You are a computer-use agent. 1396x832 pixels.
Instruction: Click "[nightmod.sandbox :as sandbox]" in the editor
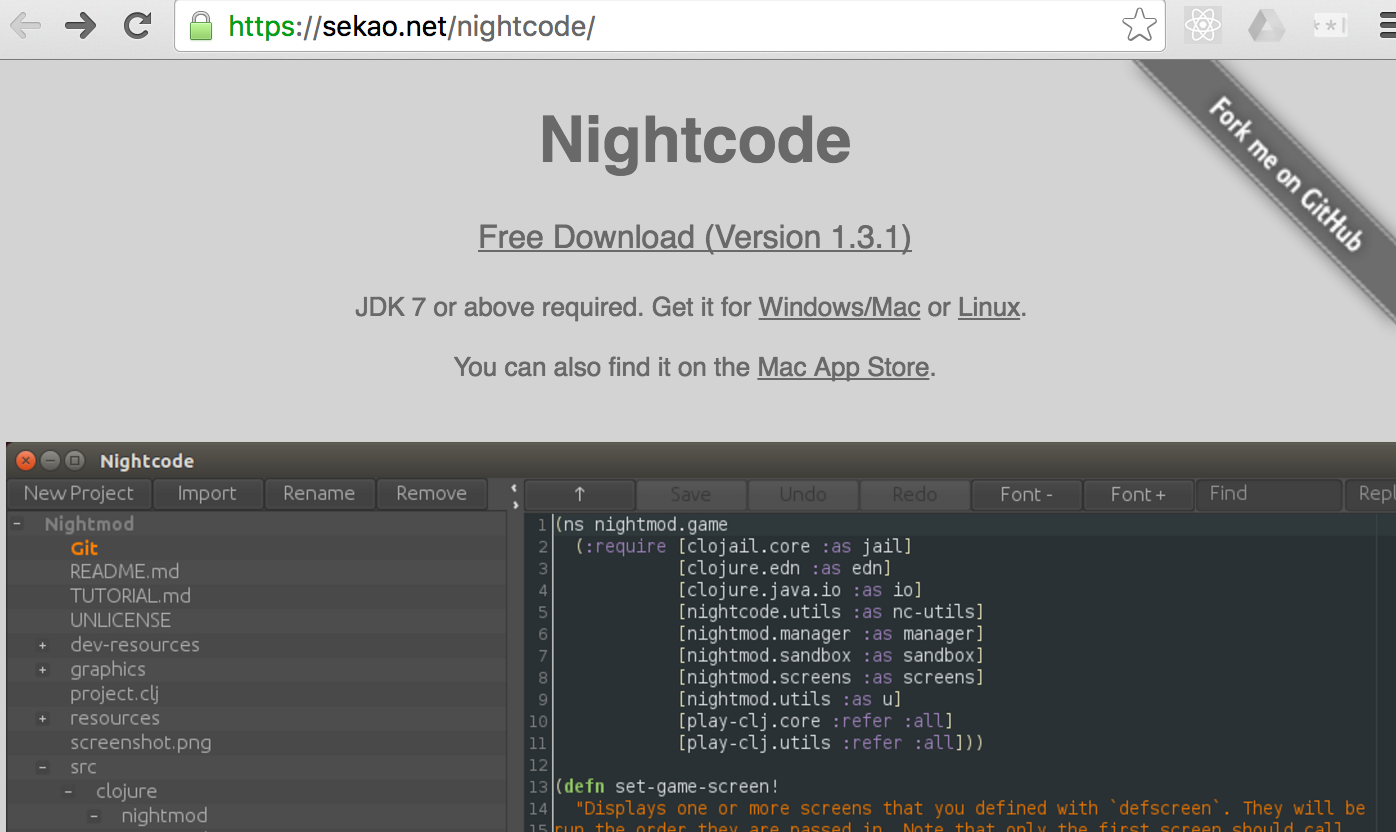point(830,656)
